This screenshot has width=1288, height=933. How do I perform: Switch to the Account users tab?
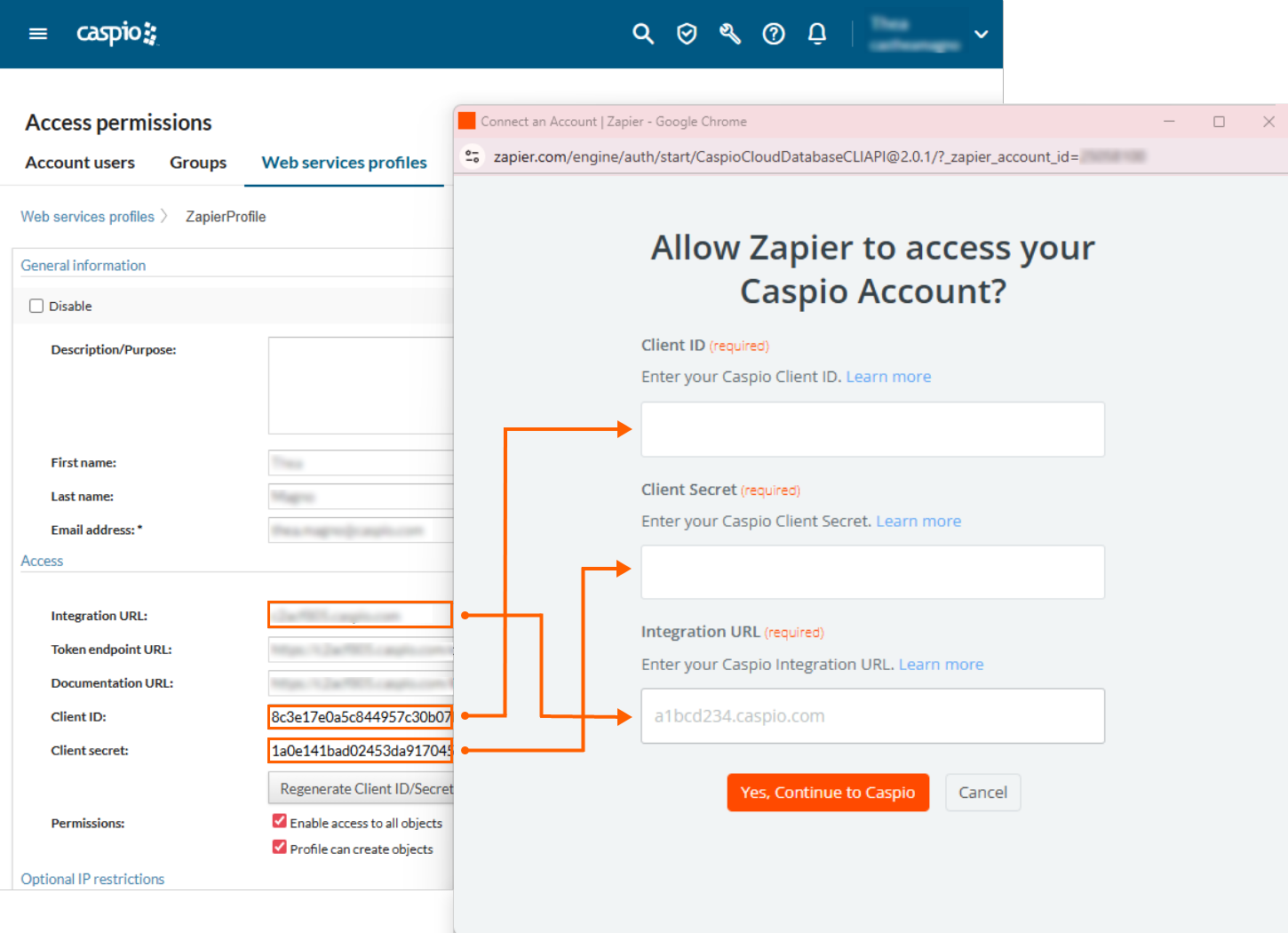pyautogui.click(x=80, y=163)
